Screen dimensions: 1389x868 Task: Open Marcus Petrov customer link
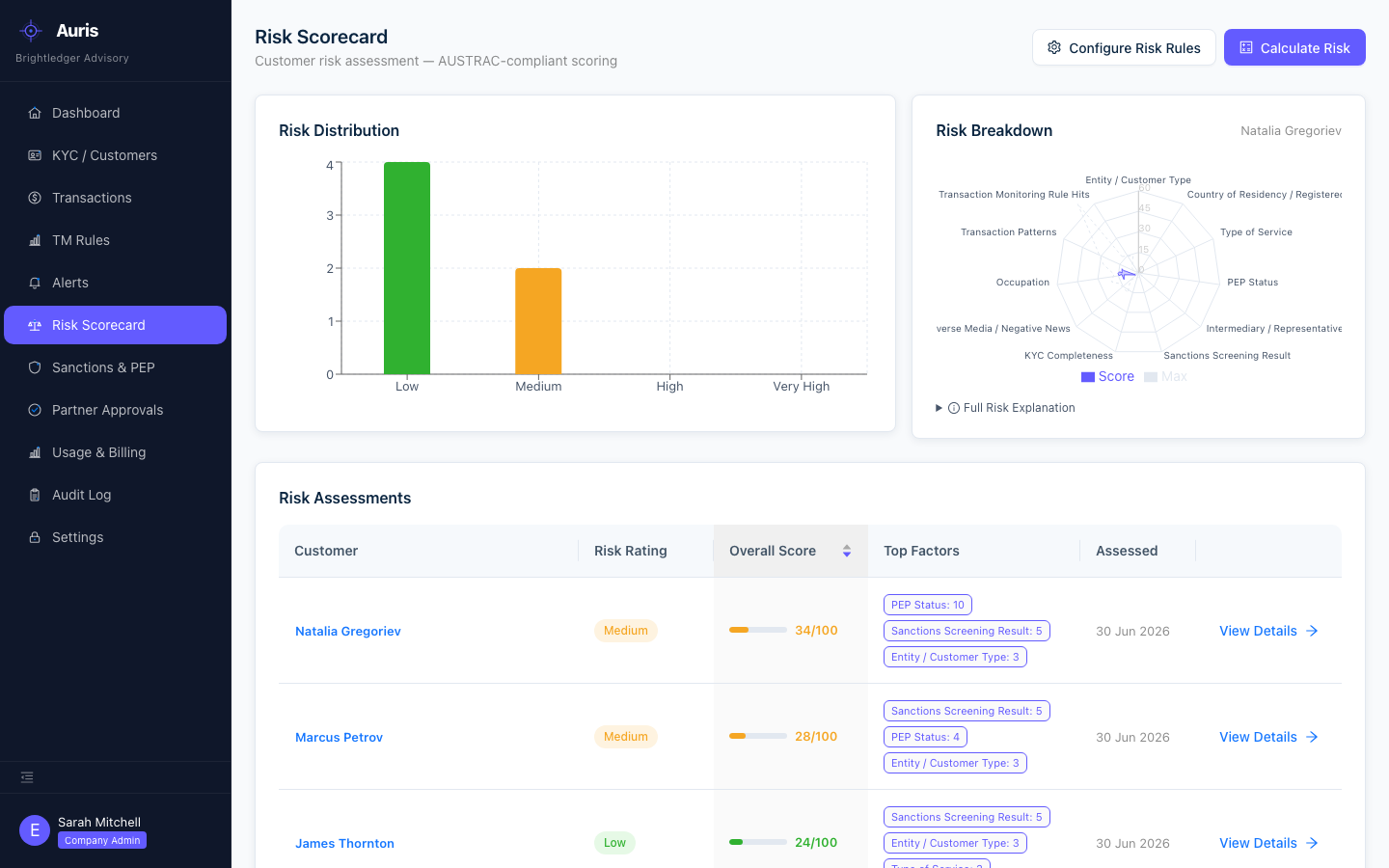coord(339,737)
